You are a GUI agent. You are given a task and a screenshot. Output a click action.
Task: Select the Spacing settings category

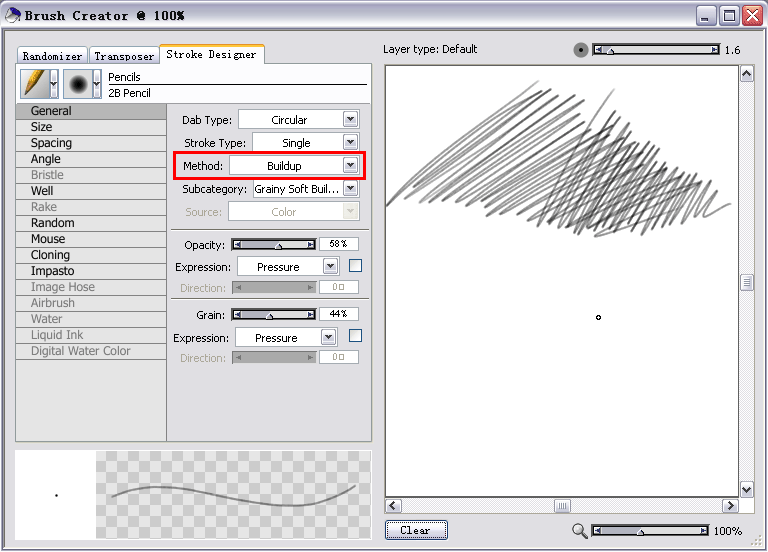click(51, 143)
